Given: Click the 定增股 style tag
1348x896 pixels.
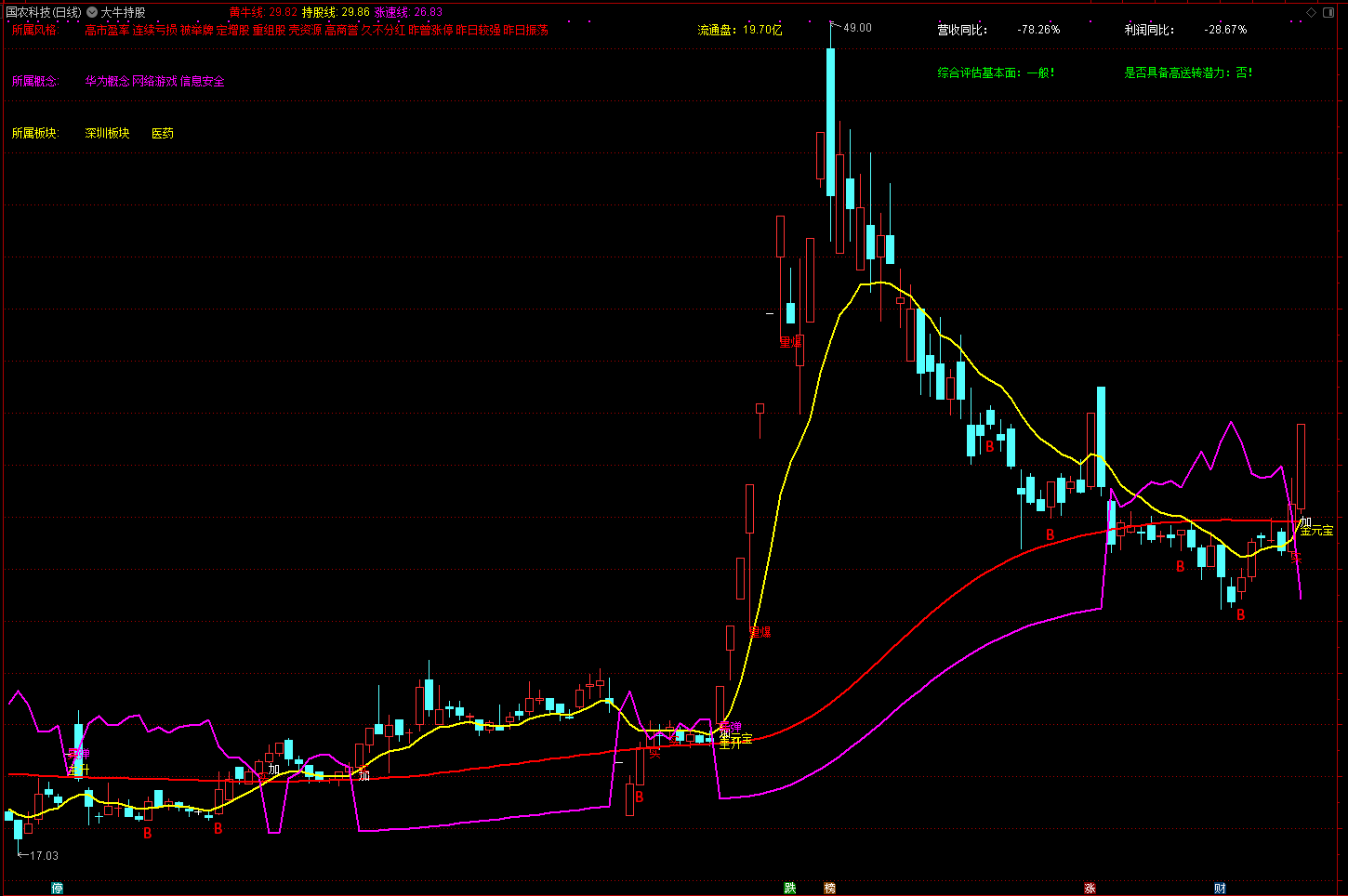Looking at the screenshot, I should click(x=233, y=30).
